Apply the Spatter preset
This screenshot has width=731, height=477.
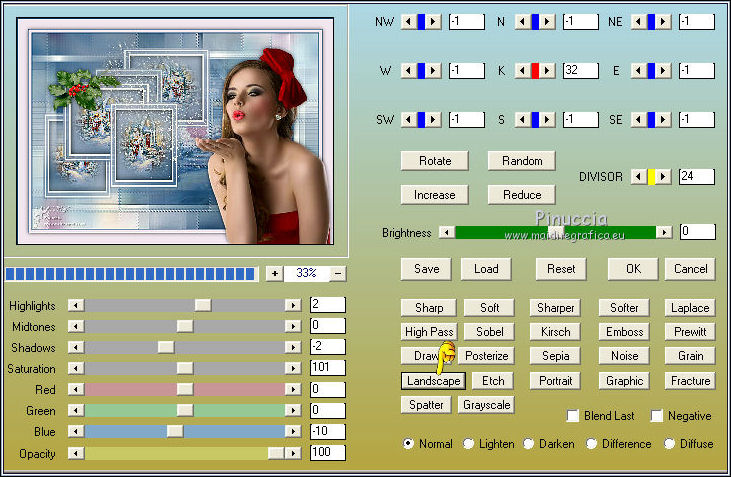point(426,405)
